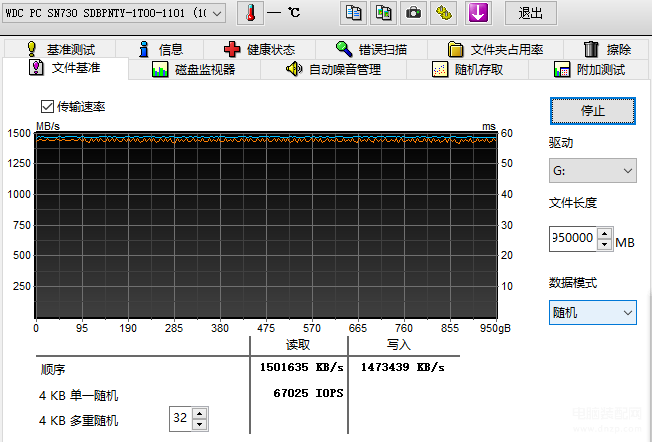Save screenshot with camera icon
This screenshot has width=652, height=442.
pos(413,13)
